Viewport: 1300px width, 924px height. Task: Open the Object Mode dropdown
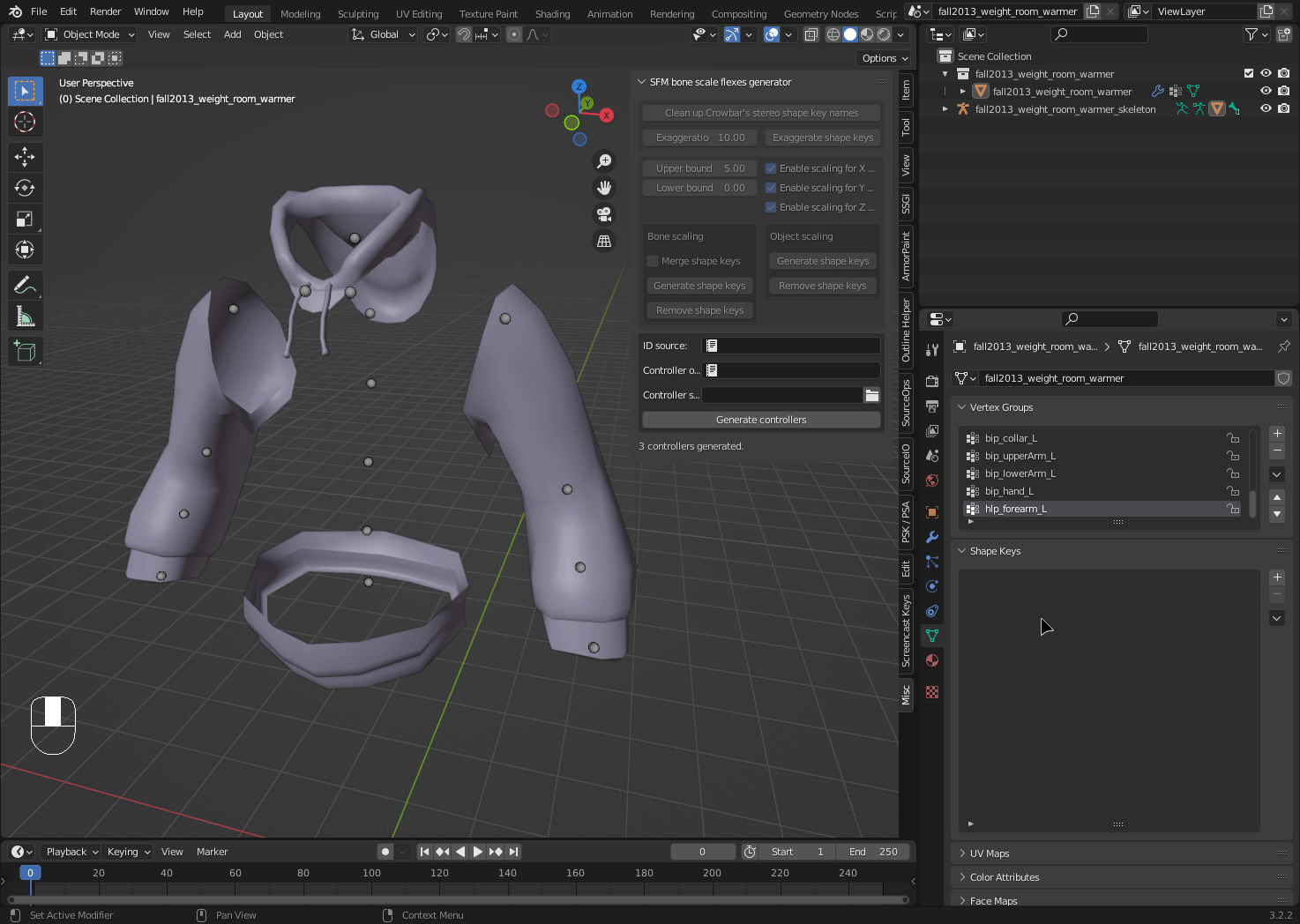[x=90, y=34]
